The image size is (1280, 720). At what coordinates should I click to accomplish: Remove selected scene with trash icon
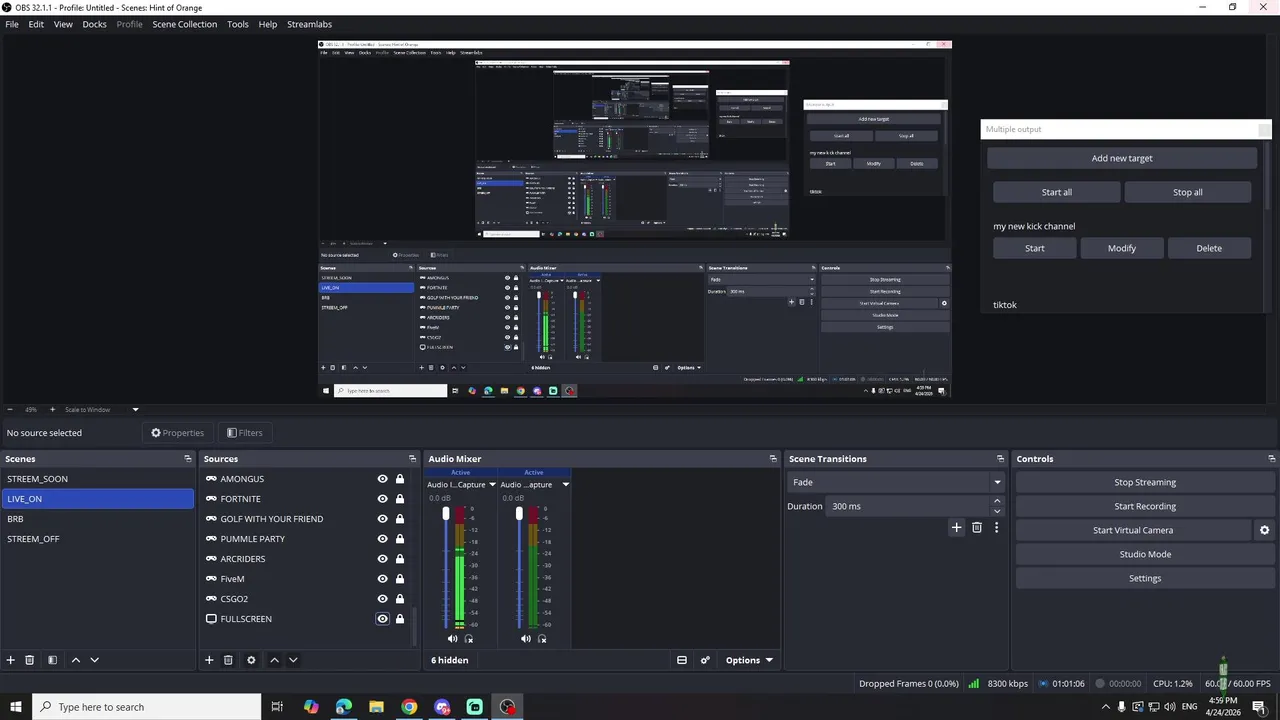point(30,660)
